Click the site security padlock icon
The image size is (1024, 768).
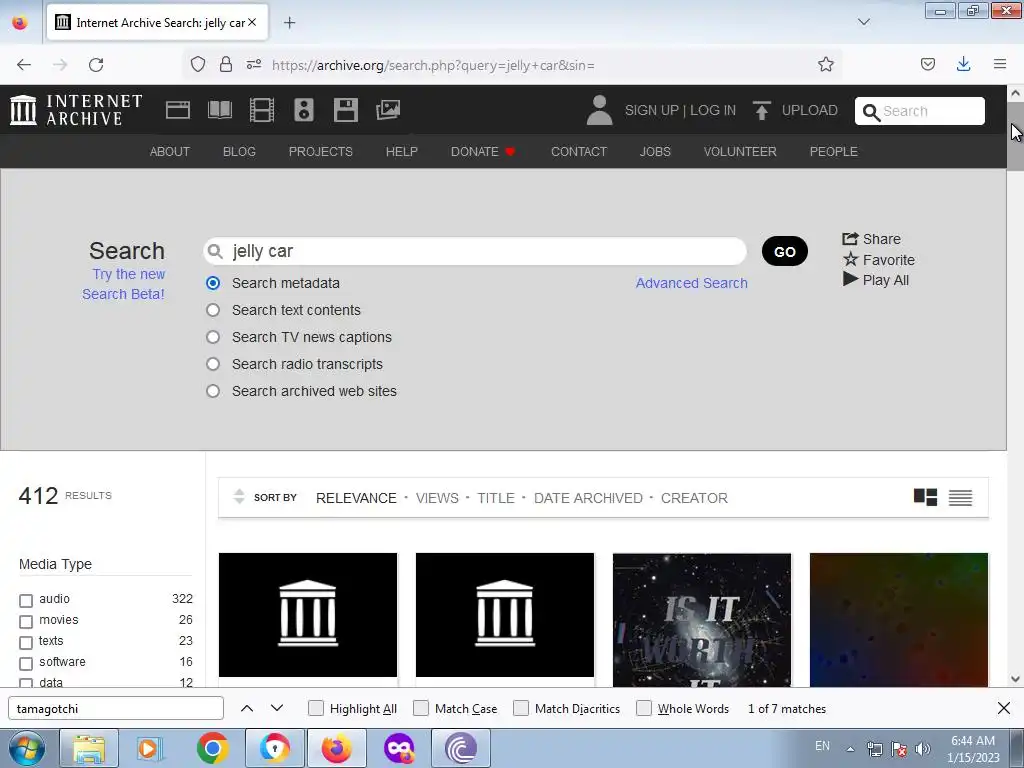pyautogui.click(x=225, y=65)
